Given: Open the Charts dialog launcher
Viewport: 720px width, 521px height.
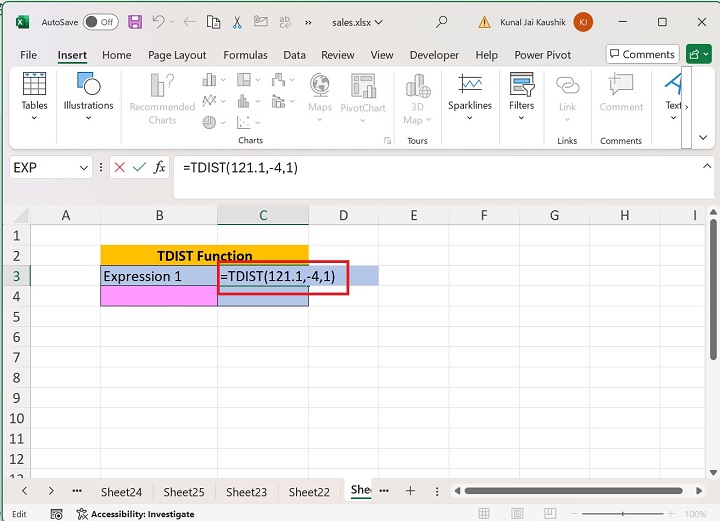Looking at the screenshot, I should [388, 140].
